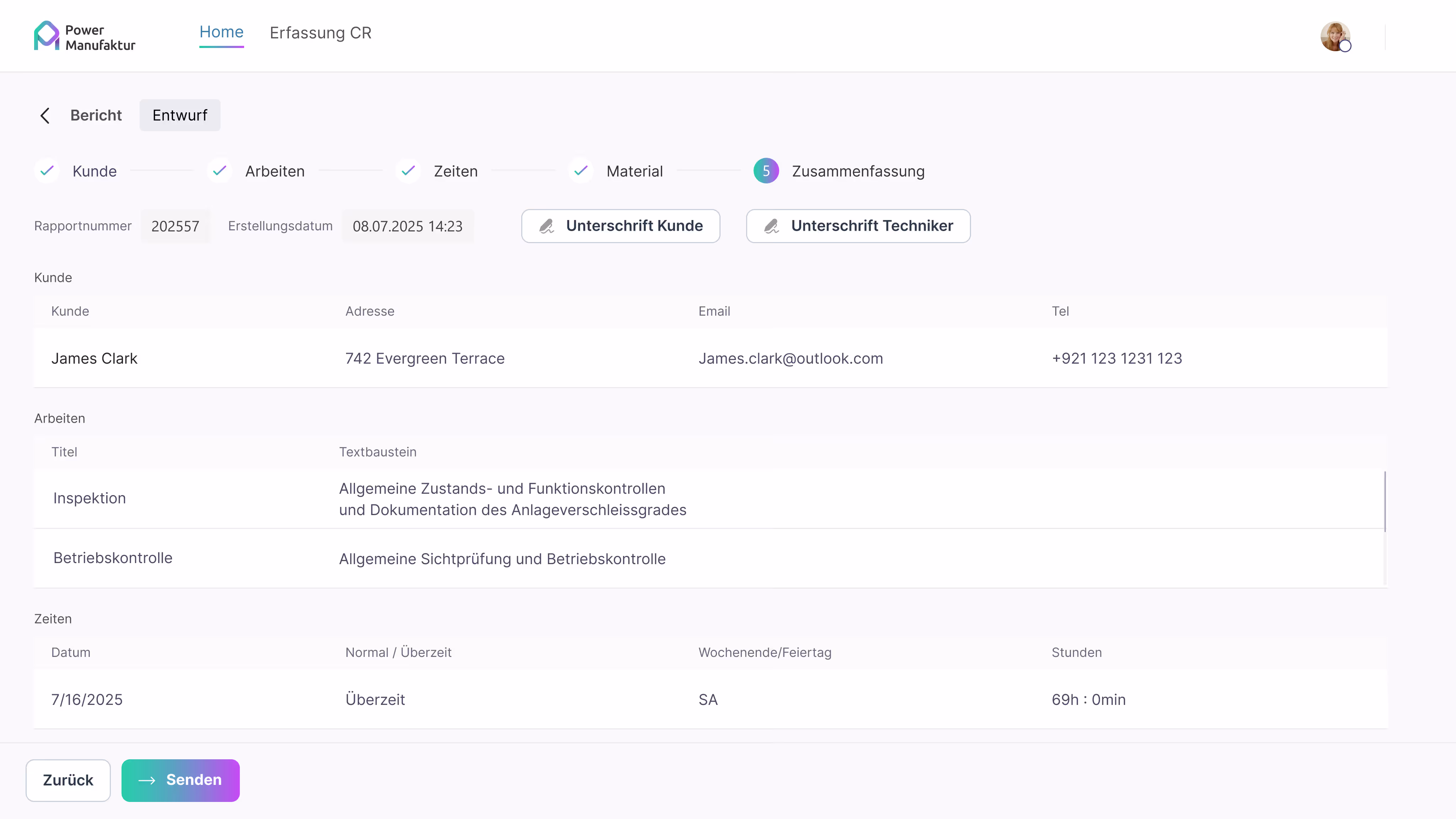Click the Material step checkmark icon
Viewport: 1456px width, 819px height.
click(581, 170)
